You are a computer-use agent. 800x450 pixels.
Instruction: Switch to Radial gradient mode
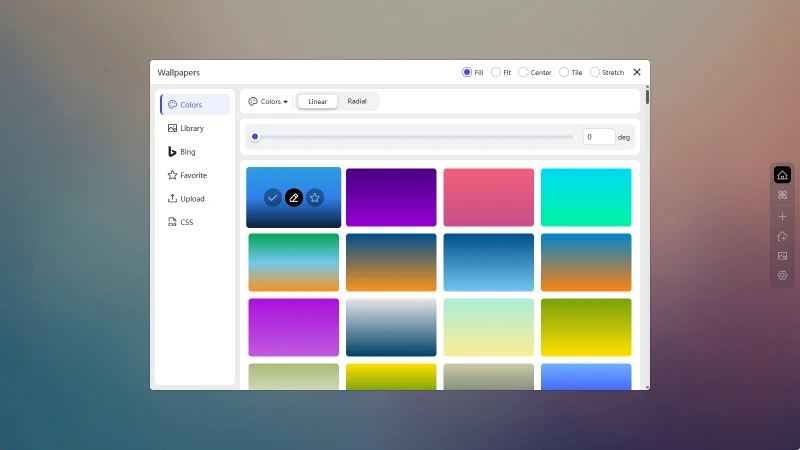357,101
